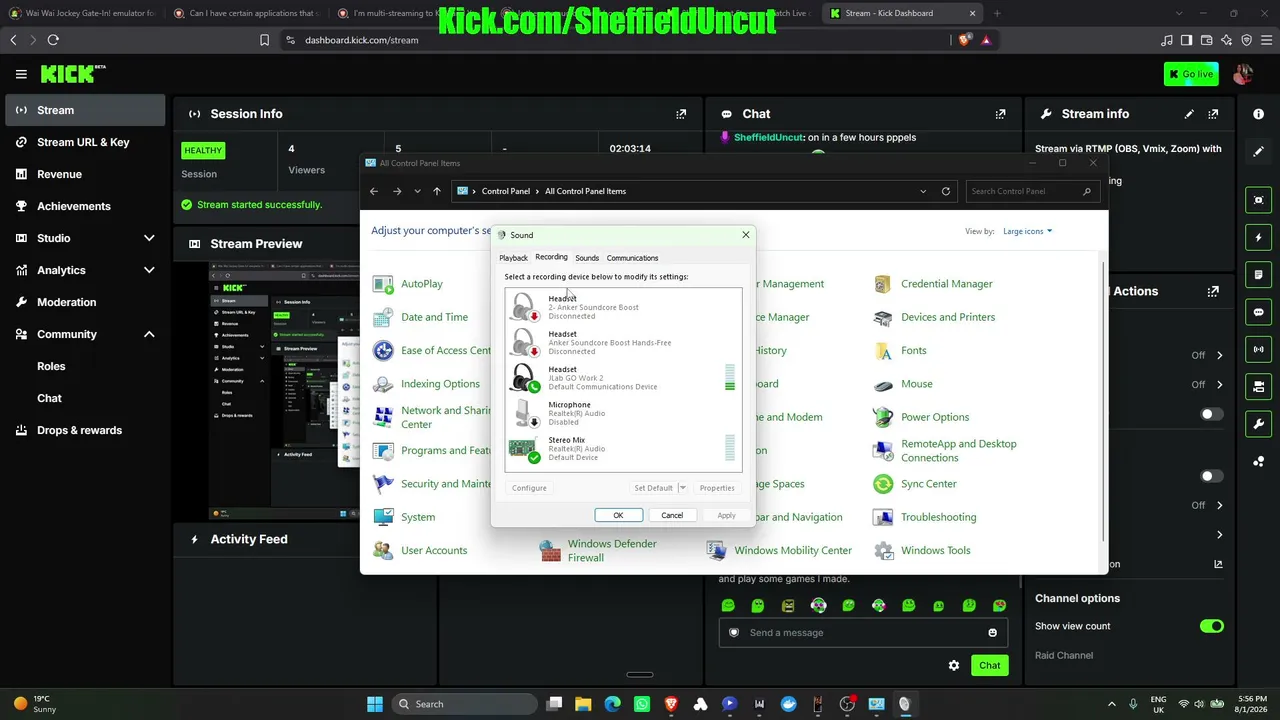
Task: Open the Kick sidebar hamburger menu
Action: 21,74
